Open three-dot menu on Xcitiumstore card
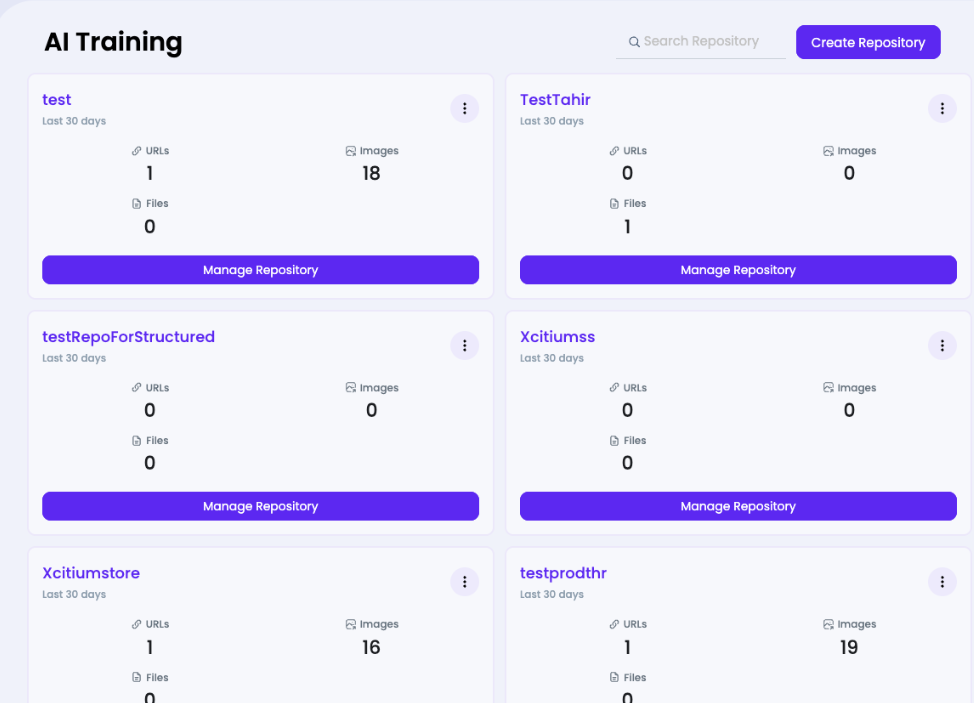Viewport: 975px width, 704px height. click(464, 582)
